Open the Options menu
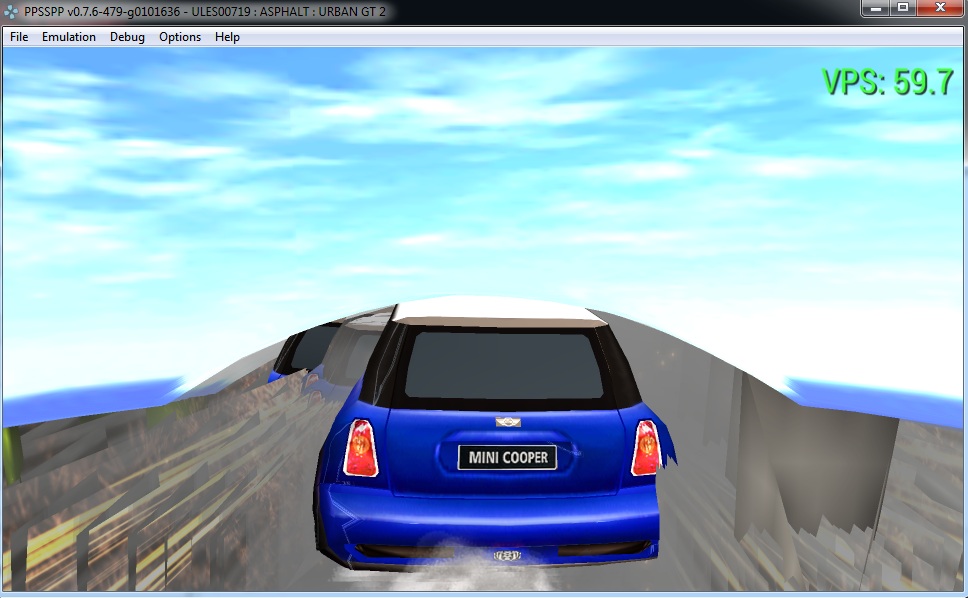The height and width of the screenshot is (598, 968). tap(180, 37)
